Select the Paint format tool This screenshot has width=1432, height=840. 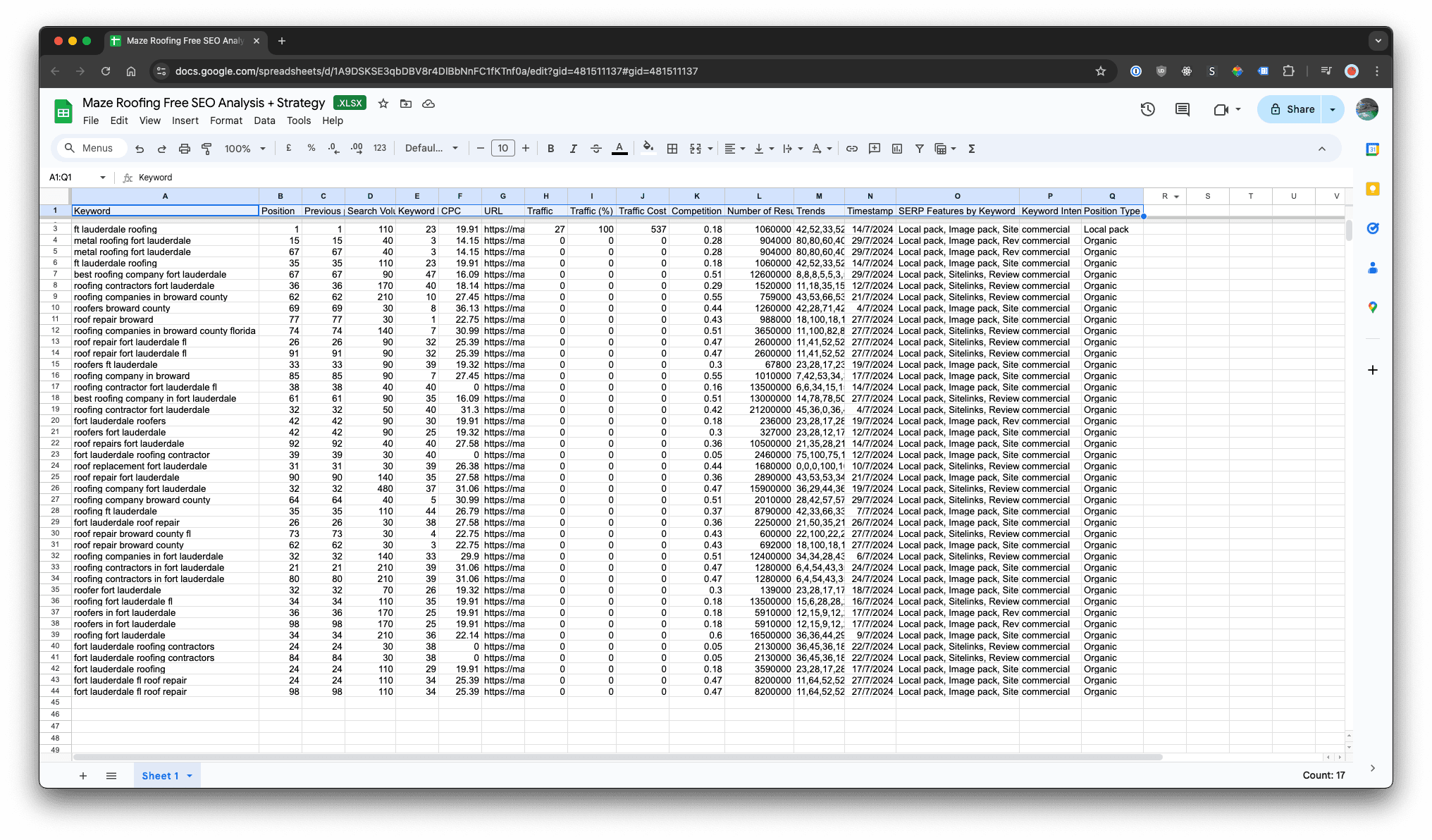point(207,149)
